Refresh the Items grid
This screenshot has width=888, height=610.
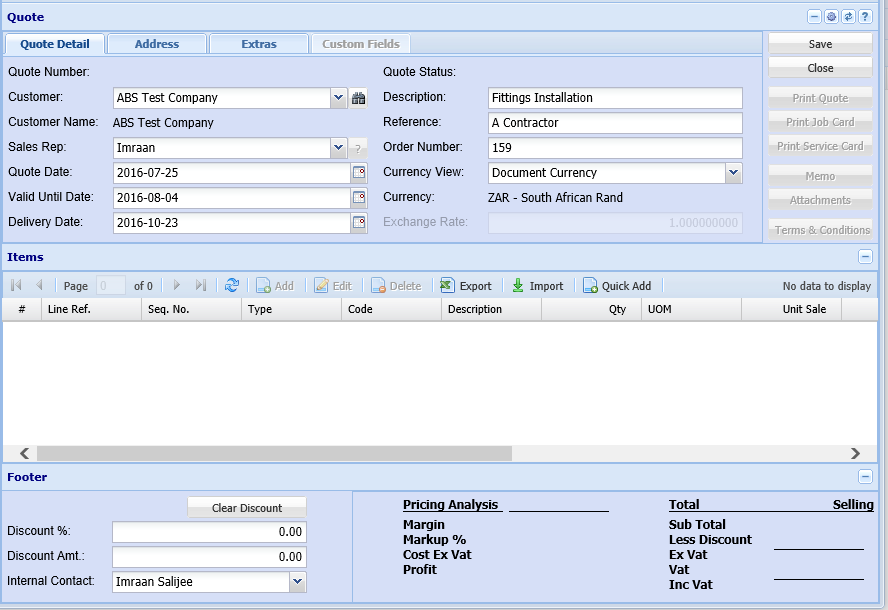(x=232, y=286)
